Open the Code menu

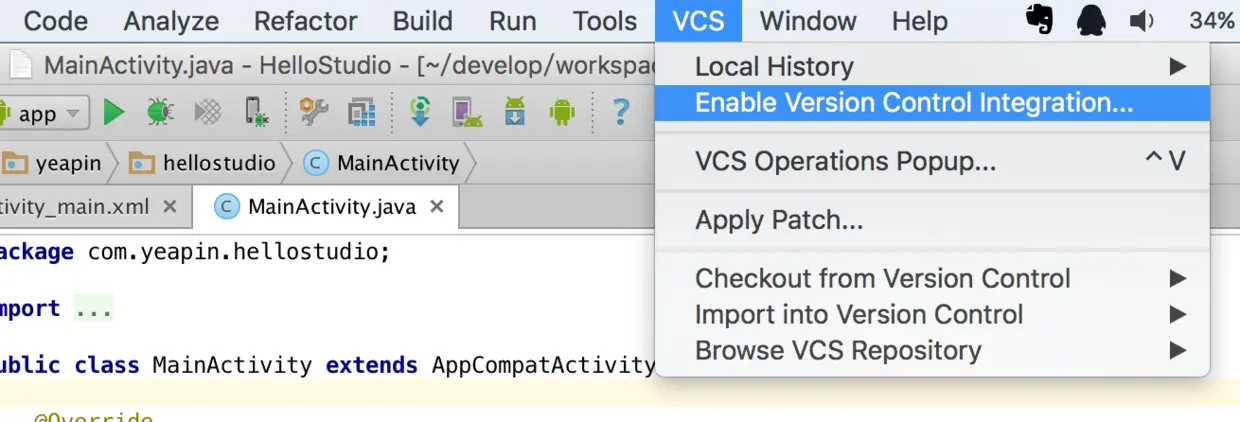tap(55, 20)
